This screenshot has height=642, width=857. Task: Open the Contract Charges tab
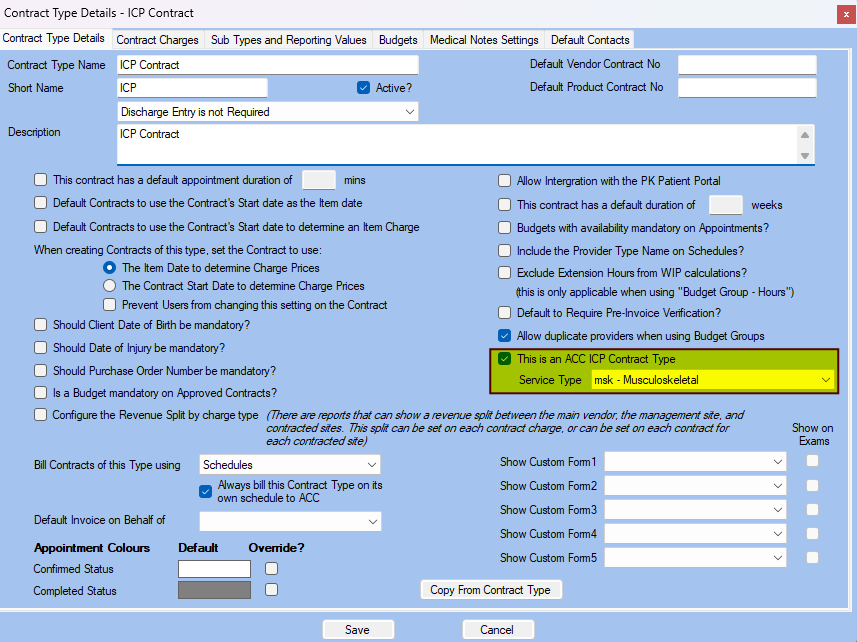coord(157,40)
